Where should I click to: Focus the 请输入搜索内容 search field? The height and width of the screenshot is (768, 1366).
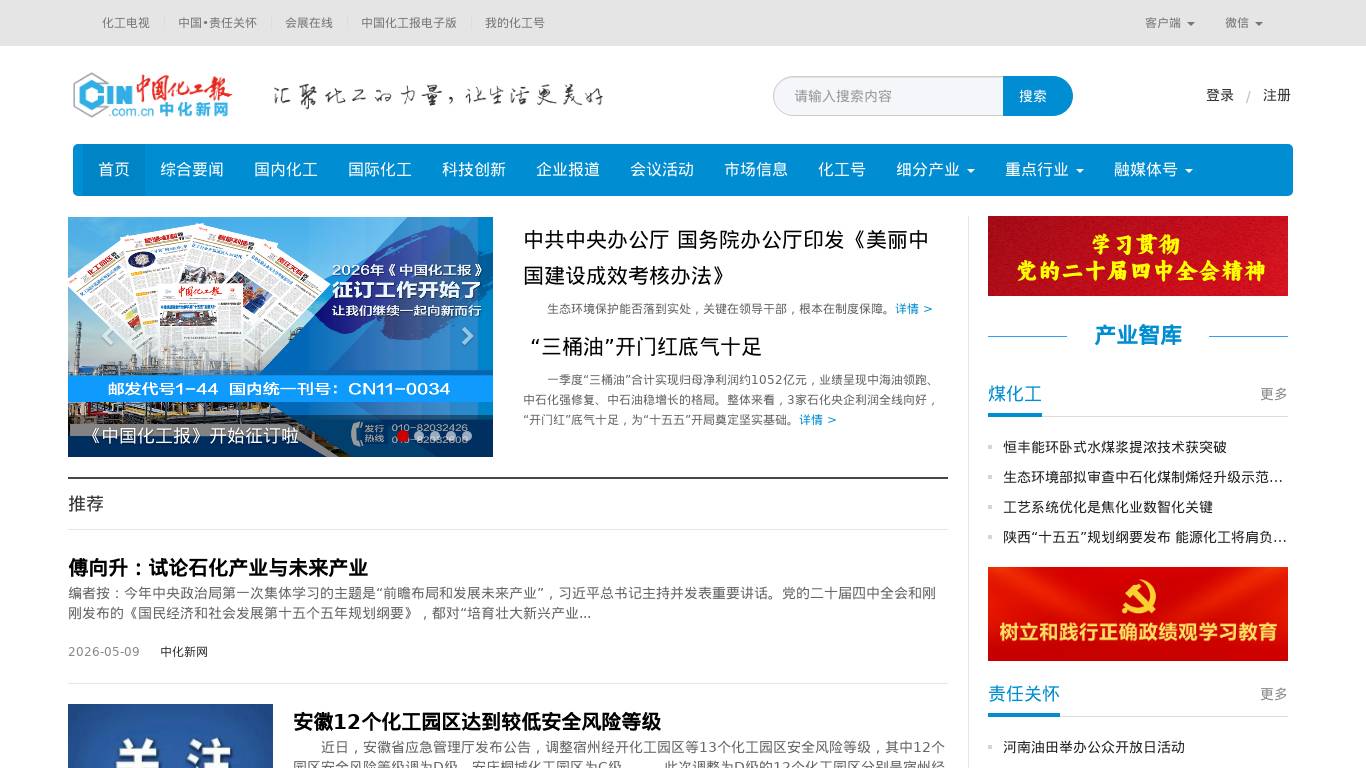tap(888, 96)
